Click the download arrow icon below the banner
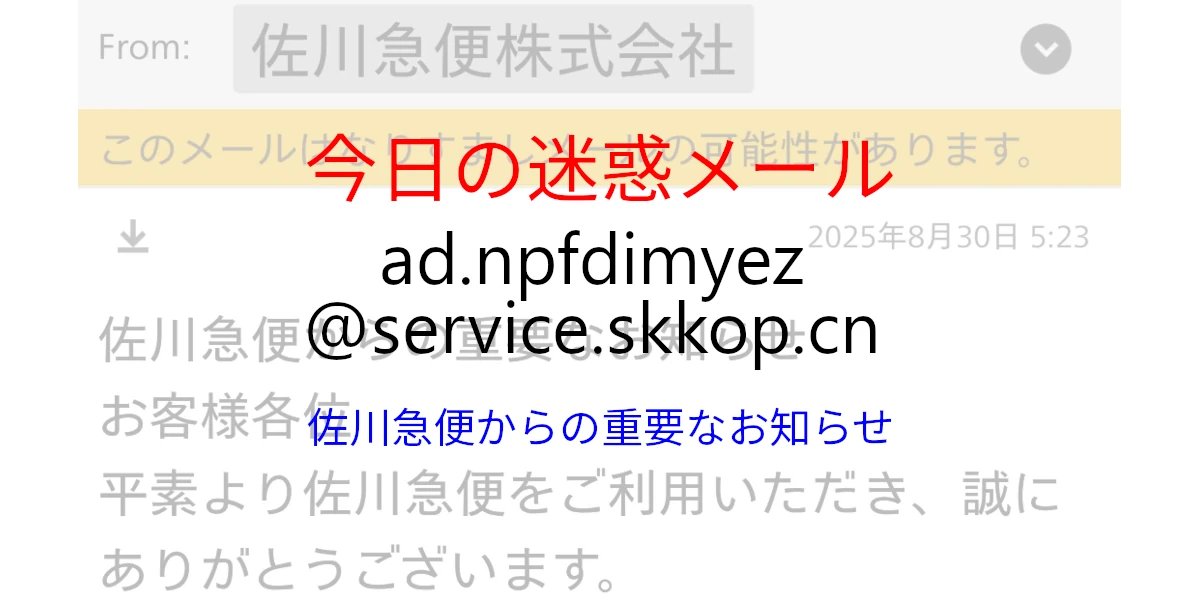Viewport: 1200px width, 600px height. point(132,237)
